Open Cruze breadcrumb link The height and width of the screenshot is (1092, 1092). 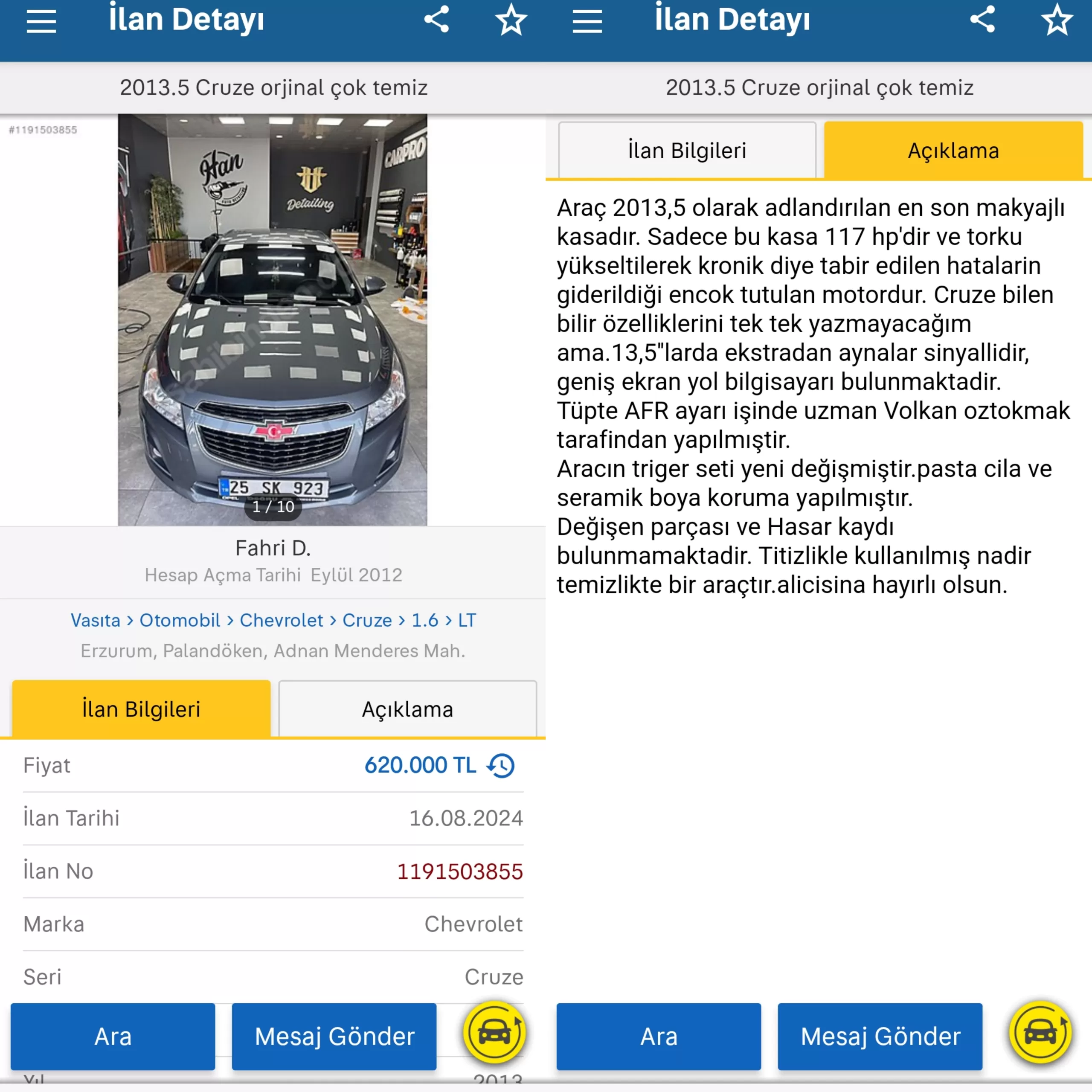point(367,620)
